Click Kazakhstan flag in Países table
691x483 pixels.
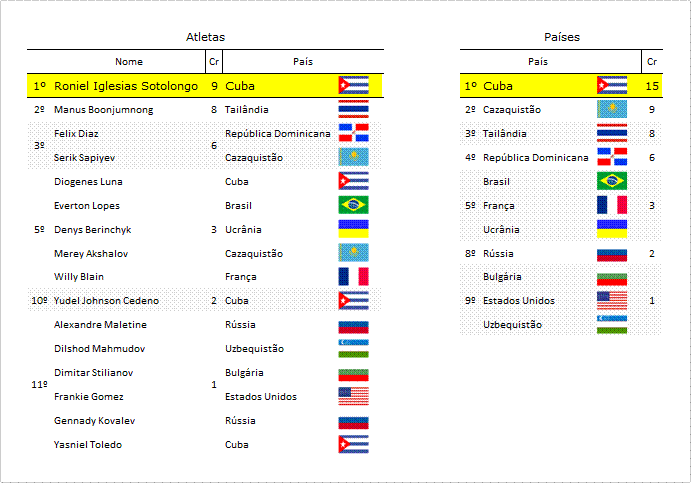[x=612, y=109]
